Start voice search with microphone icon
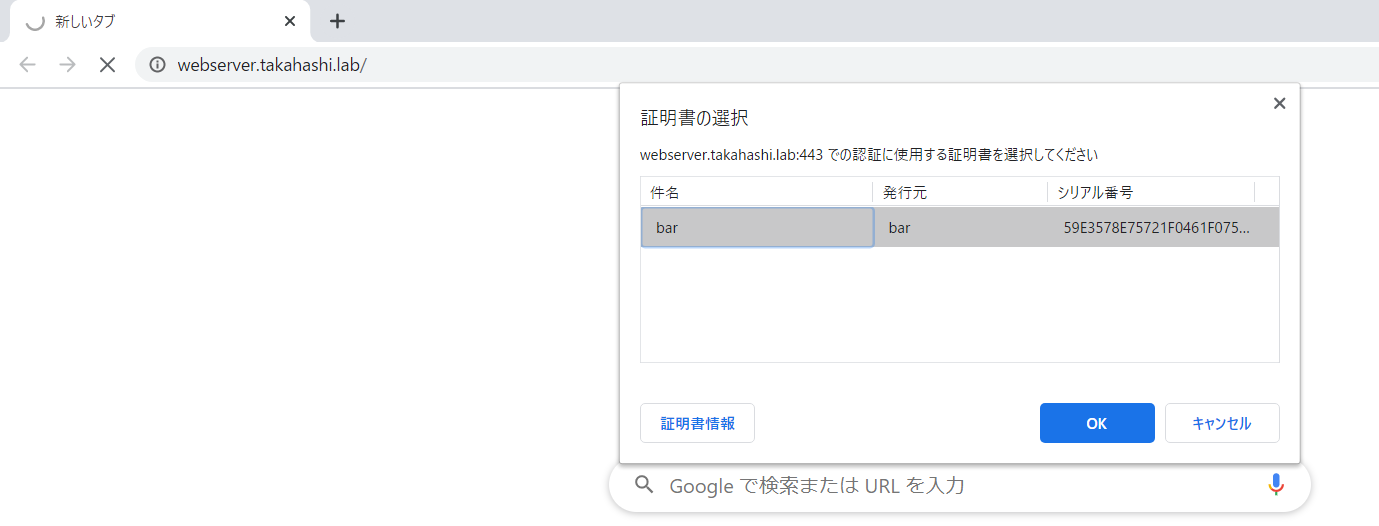The image size is (1379, 526). (1275, 485)
